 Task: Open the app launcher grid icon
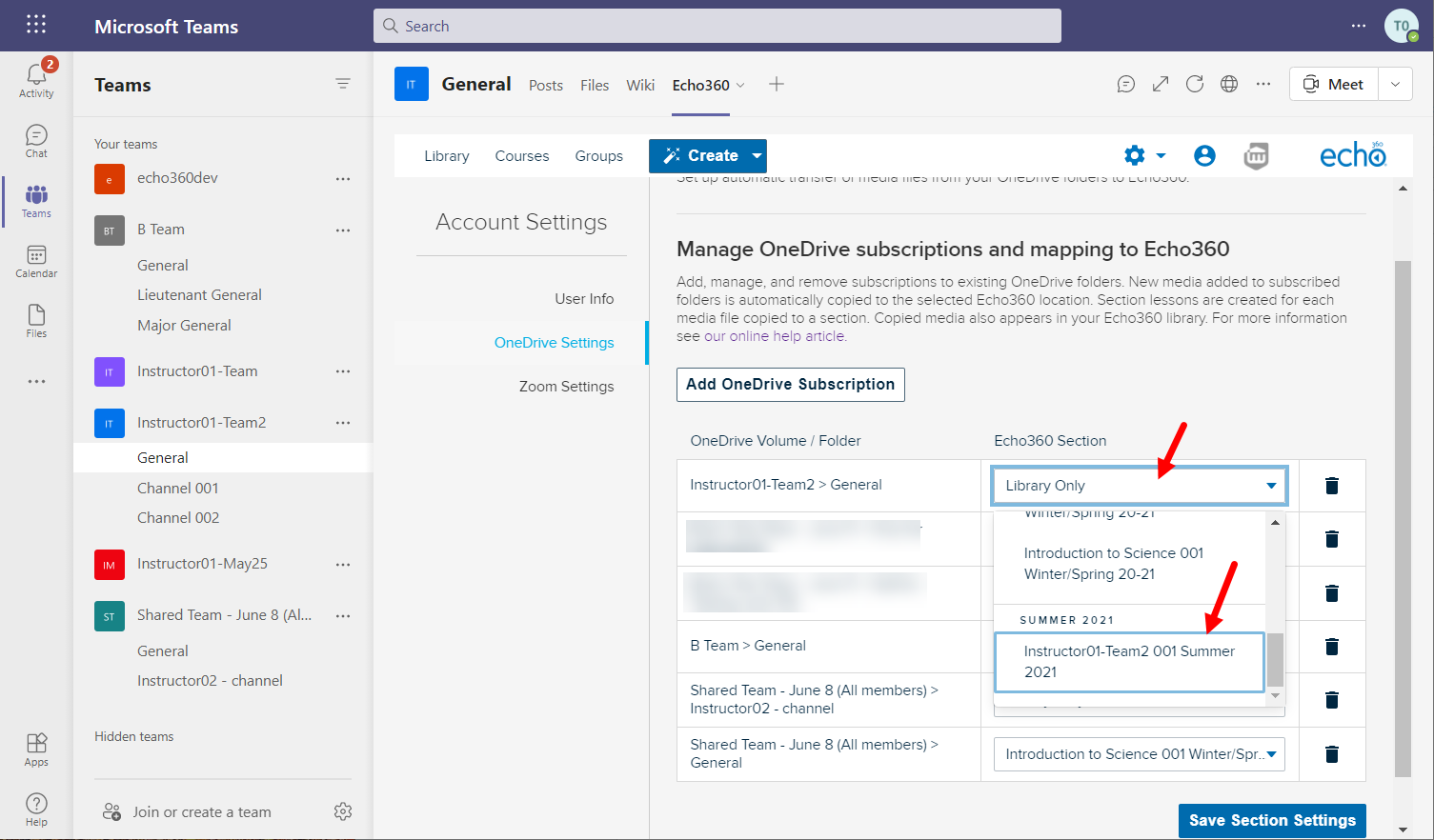[x=36, y=25]
